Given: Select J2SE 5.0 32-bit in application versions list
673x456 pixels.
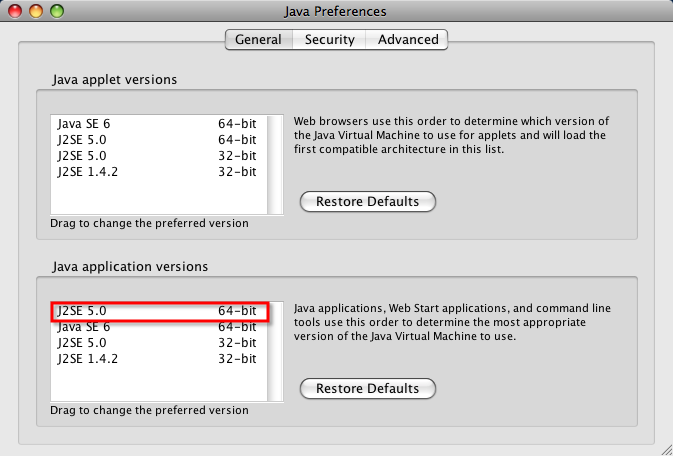Looking at the screenshot, I should click(x=159, y=343).
